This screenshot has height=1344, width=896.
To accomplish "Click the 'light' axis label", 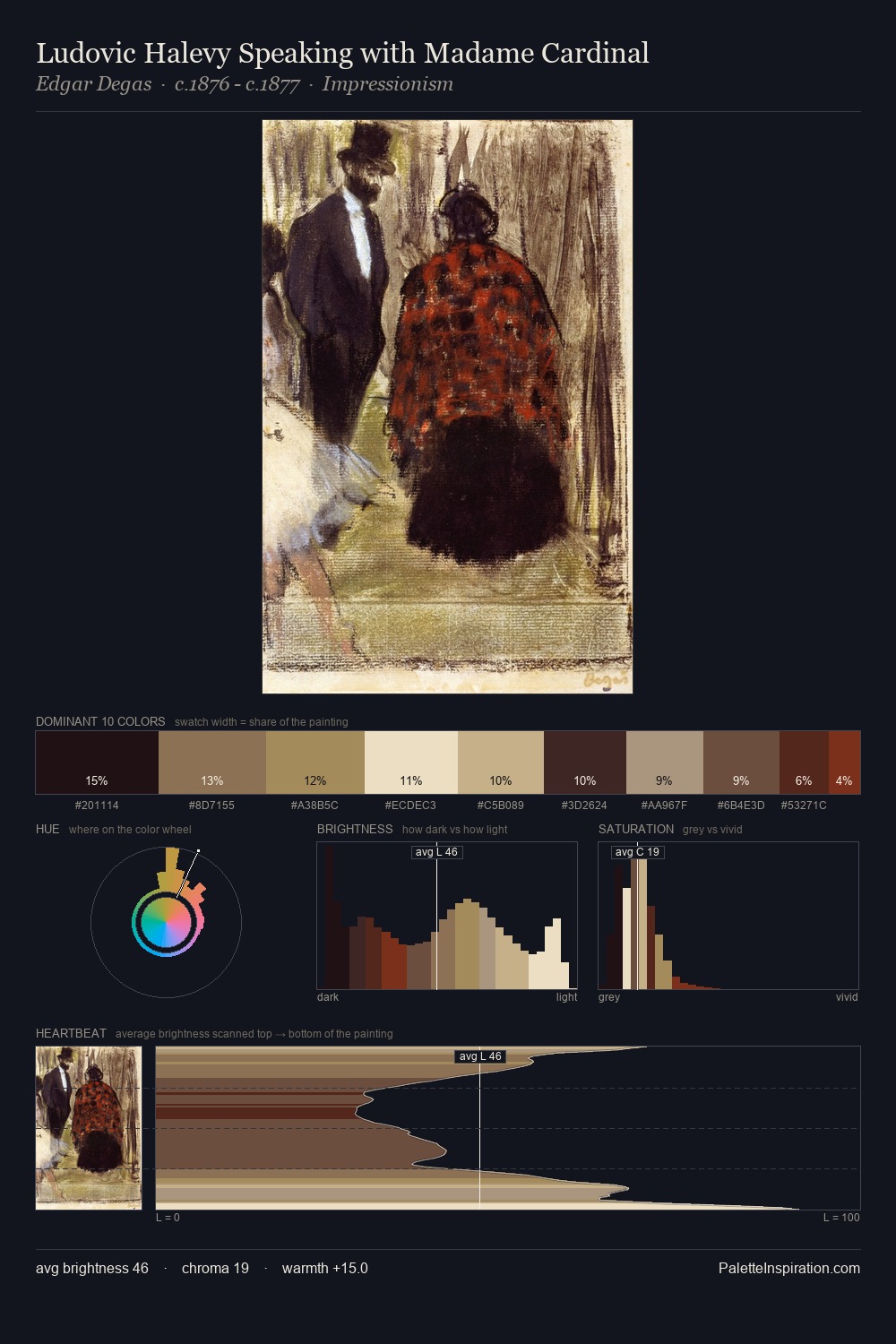I will click(567, 997).
